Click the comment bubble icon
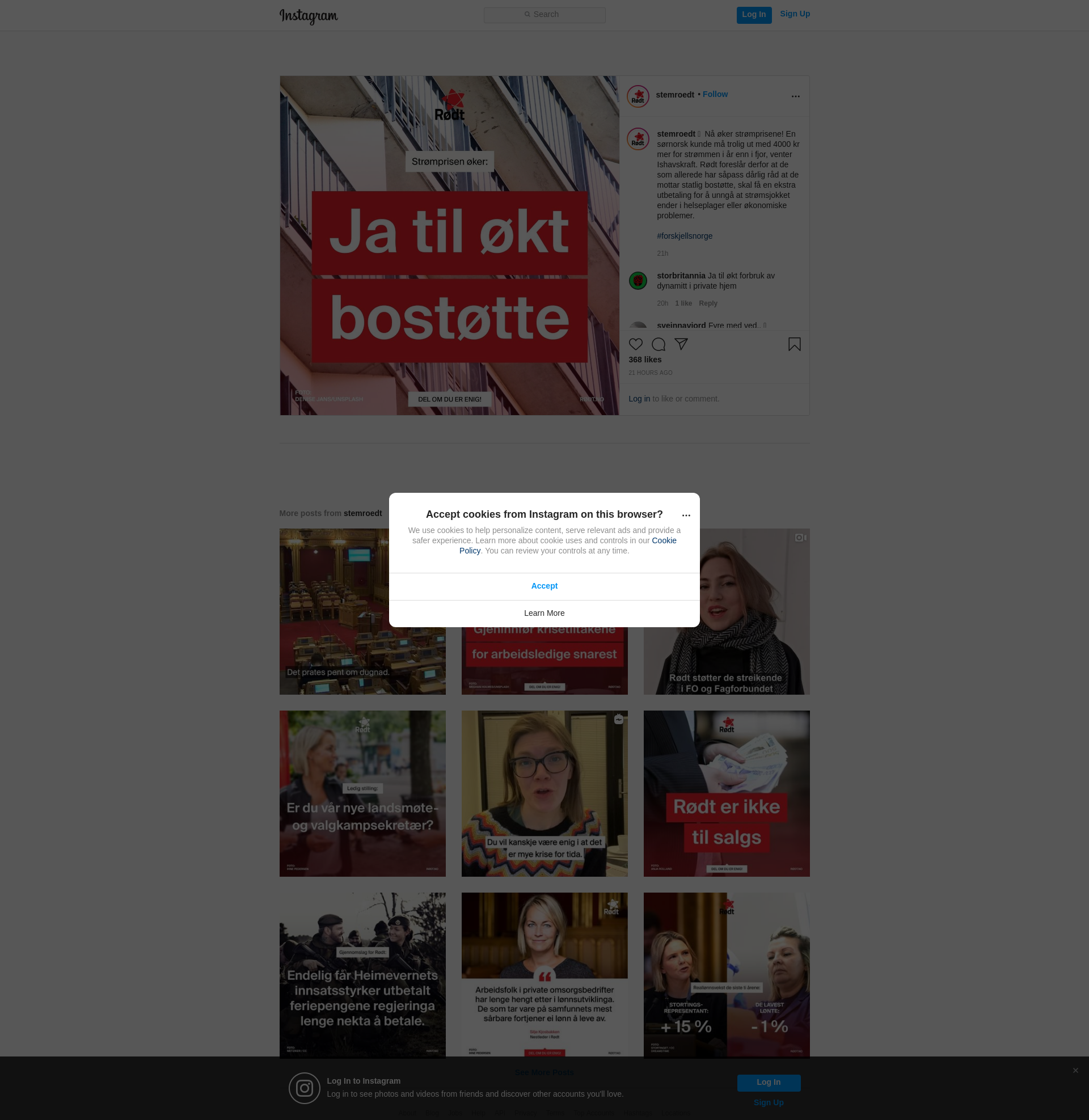 [659, 344]
